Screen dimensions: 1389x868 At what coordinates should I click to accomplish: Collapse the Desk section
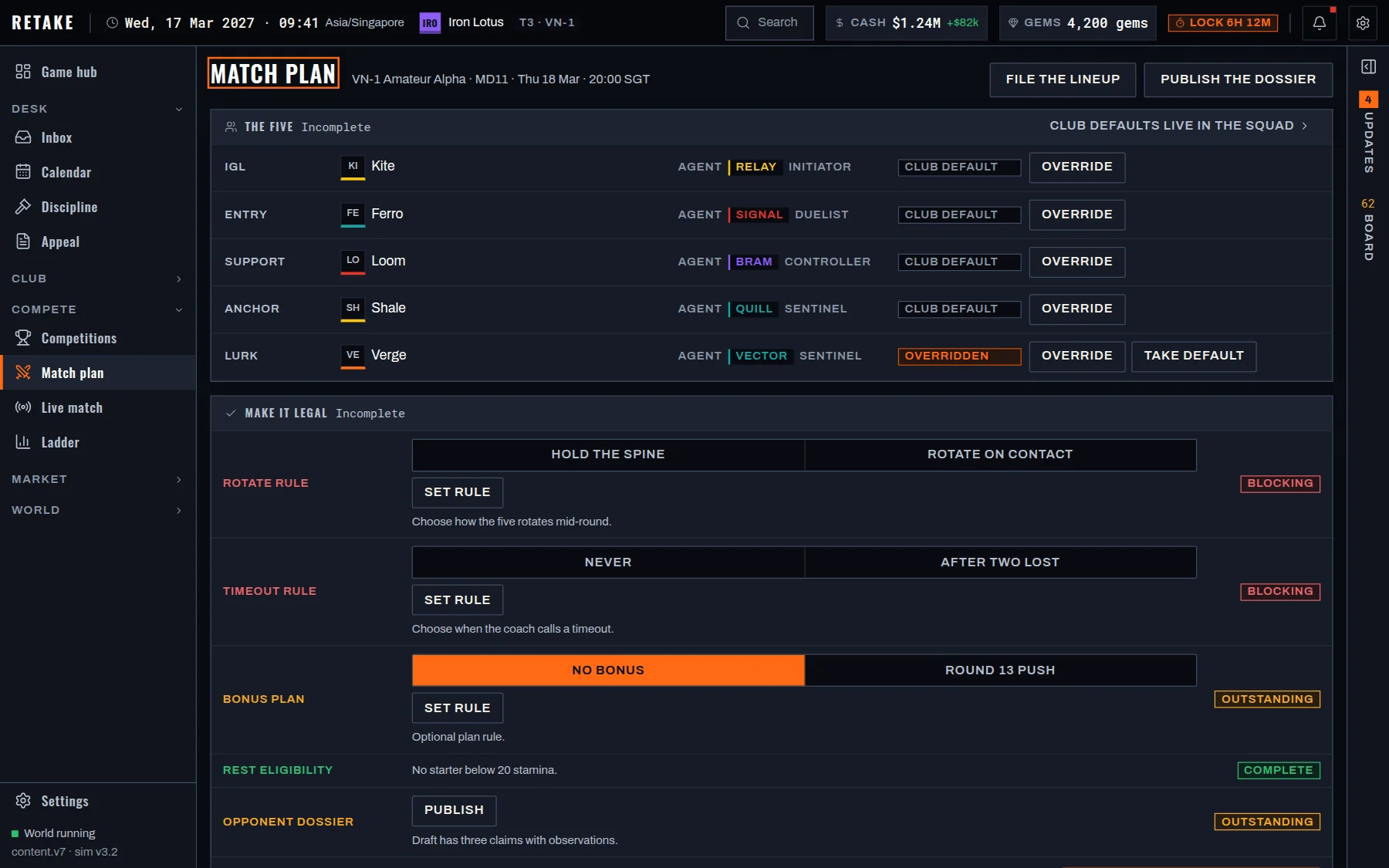coord(98,109)
